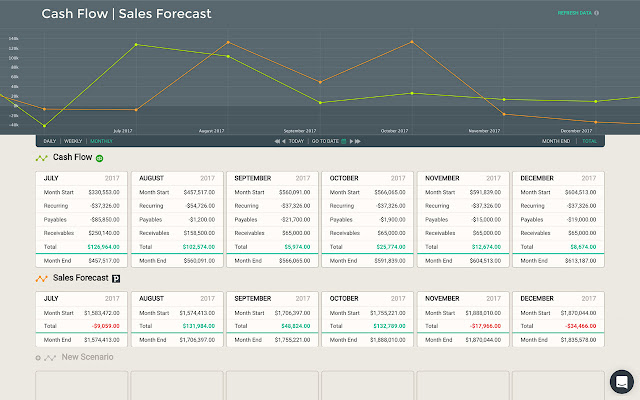Click Sales Forecast October total $132,789.00
Screen dimensions: 640x400
[389, 326]
